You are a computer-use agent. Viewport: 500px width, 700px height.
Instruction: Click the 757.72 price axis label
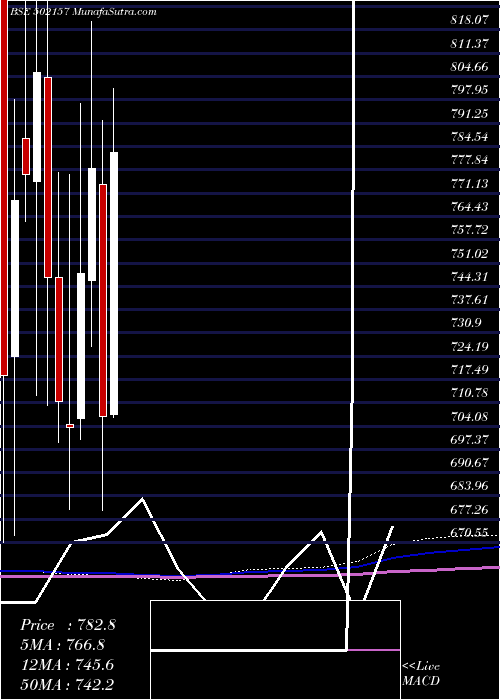coord(469,230)
